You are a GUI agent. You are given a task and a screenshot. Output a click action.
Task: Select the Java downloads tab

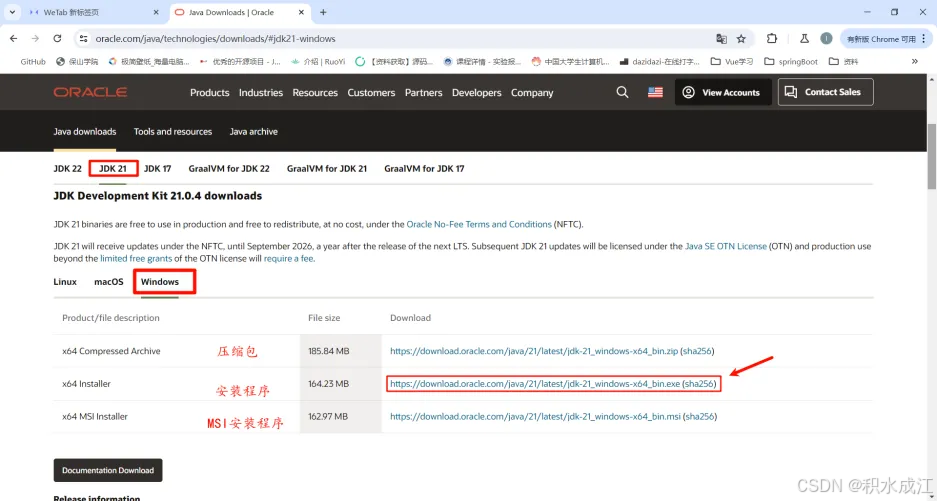pyautogui.click(x=85, y=132)
